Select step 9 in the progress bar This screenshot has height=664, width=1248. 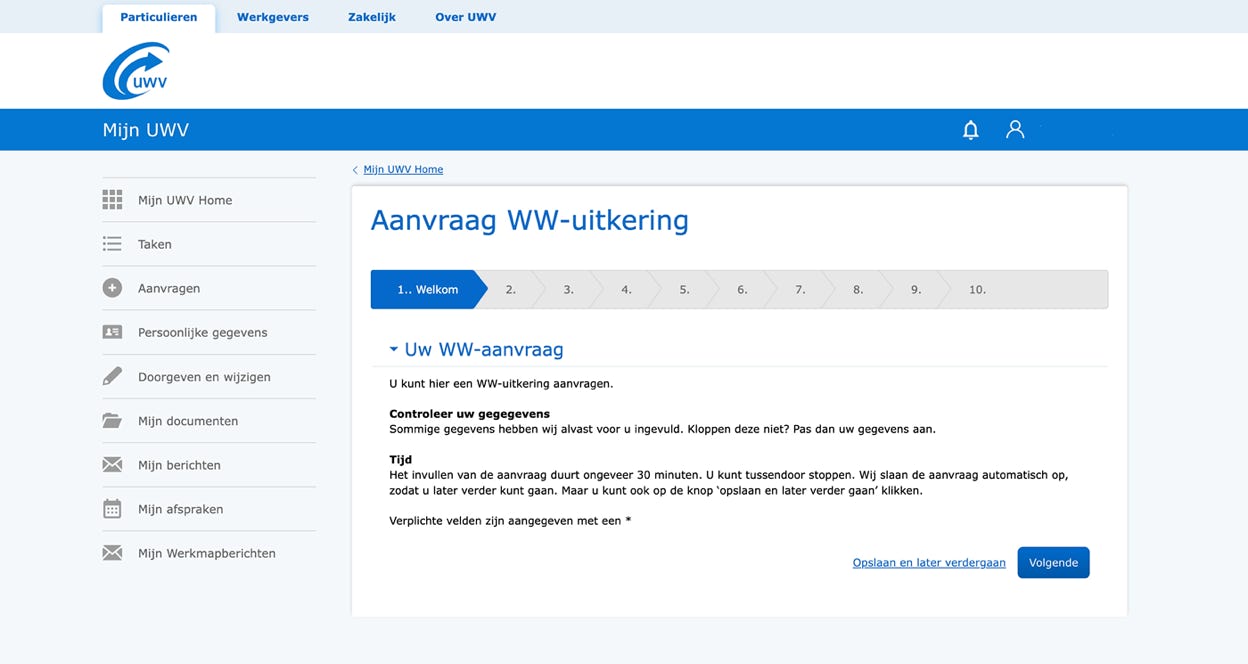click(x=916, y=289)
